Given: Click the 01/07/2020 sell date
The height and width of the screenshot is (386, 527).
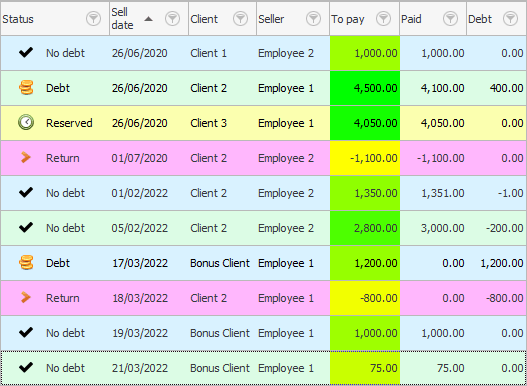Looking at the screenshot, I should [x=139, y=158].
